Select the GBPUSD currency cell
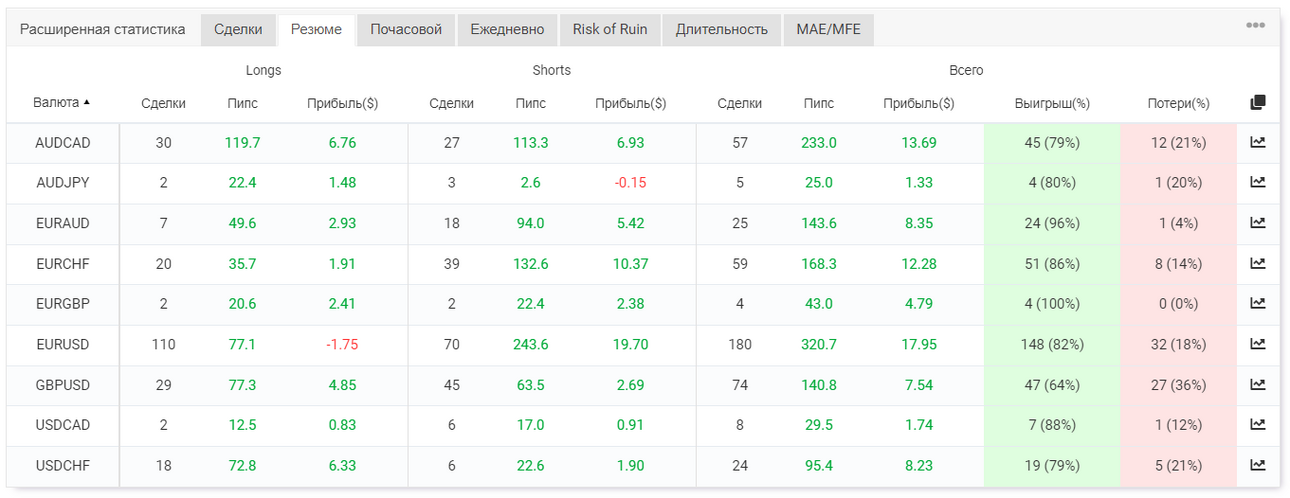 point(63,385)
